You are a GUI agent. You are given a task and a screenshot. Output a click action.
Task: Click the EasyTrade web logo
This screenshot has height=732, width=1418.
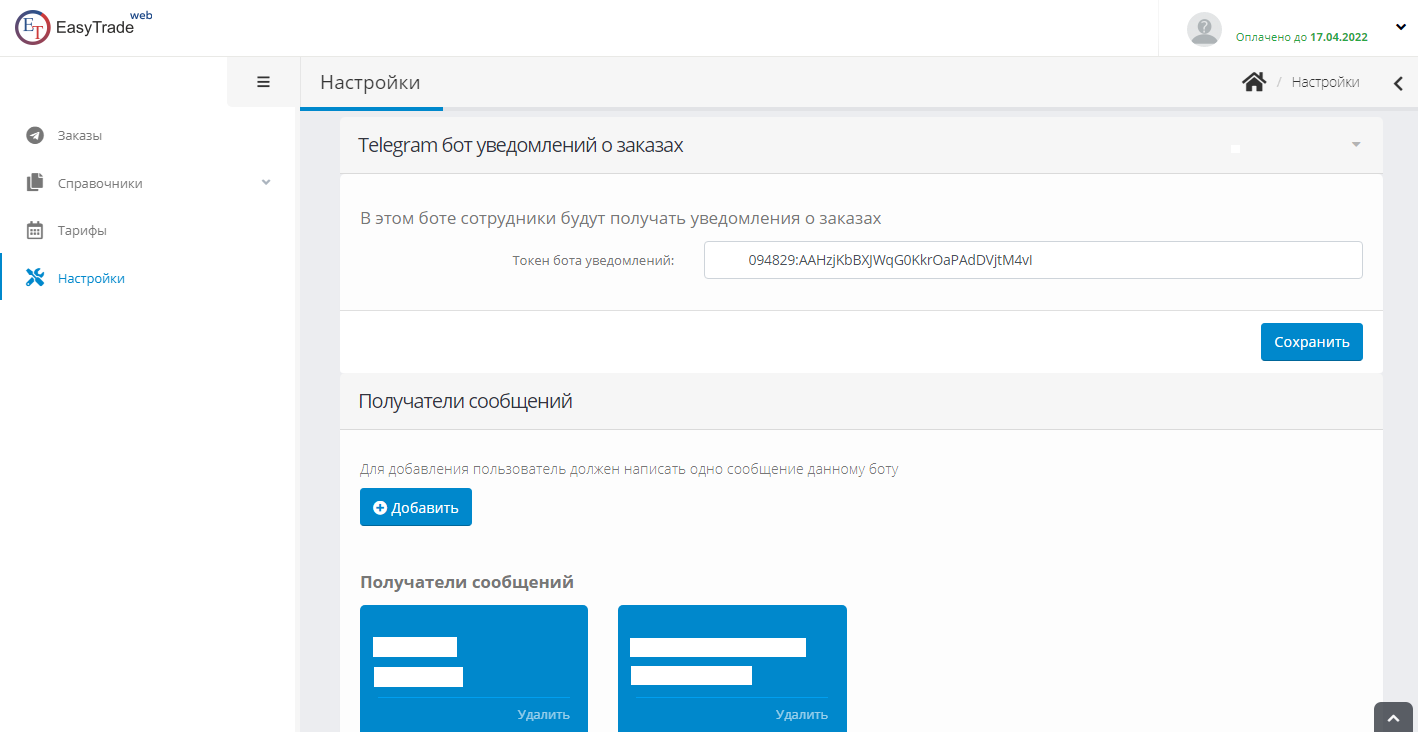click(x=84, y=28)
